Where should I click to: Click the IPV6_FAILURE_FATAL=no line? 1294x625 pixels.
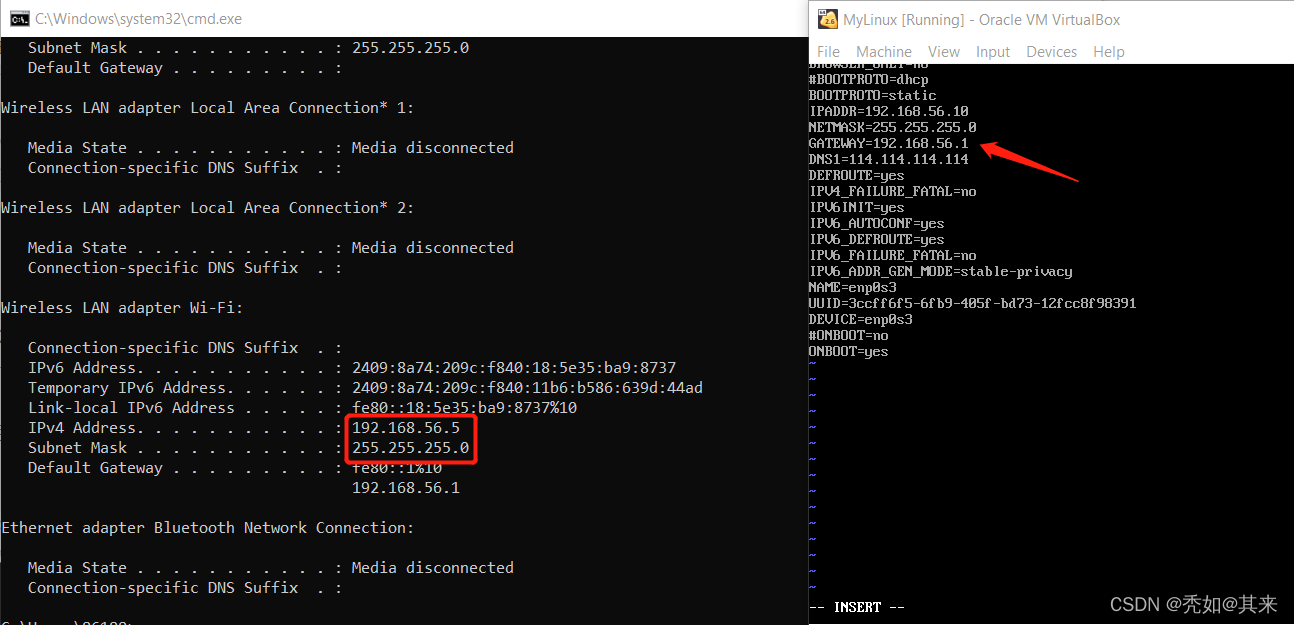(x=892, y=255)
